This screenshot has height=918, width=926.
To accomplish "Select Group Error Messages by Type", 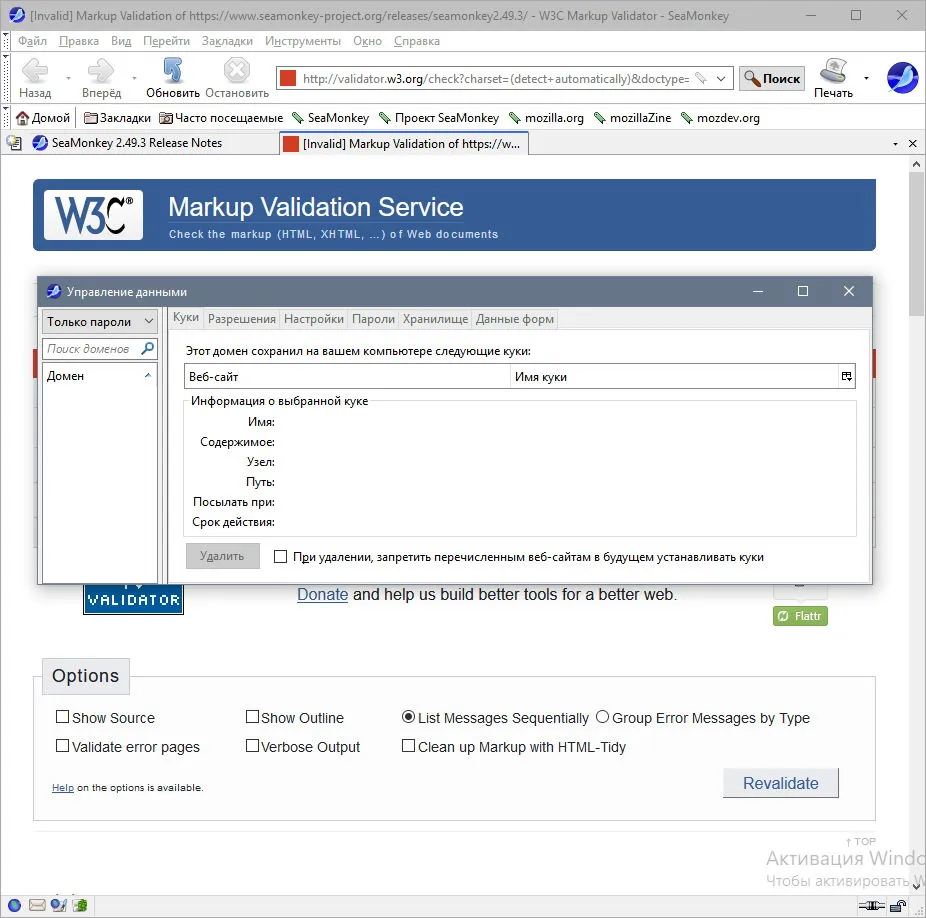I will [602, 717].
